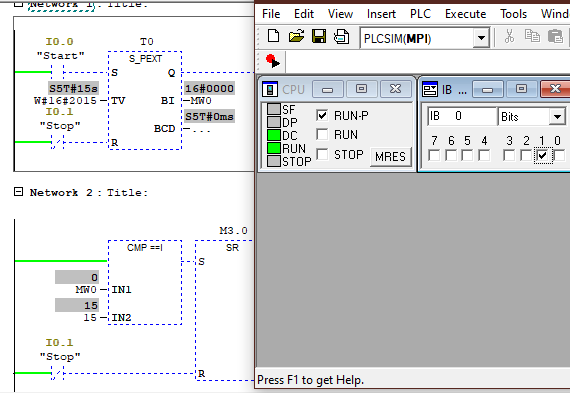
Task: Open the Insert menu
Action: click(381, 14)
